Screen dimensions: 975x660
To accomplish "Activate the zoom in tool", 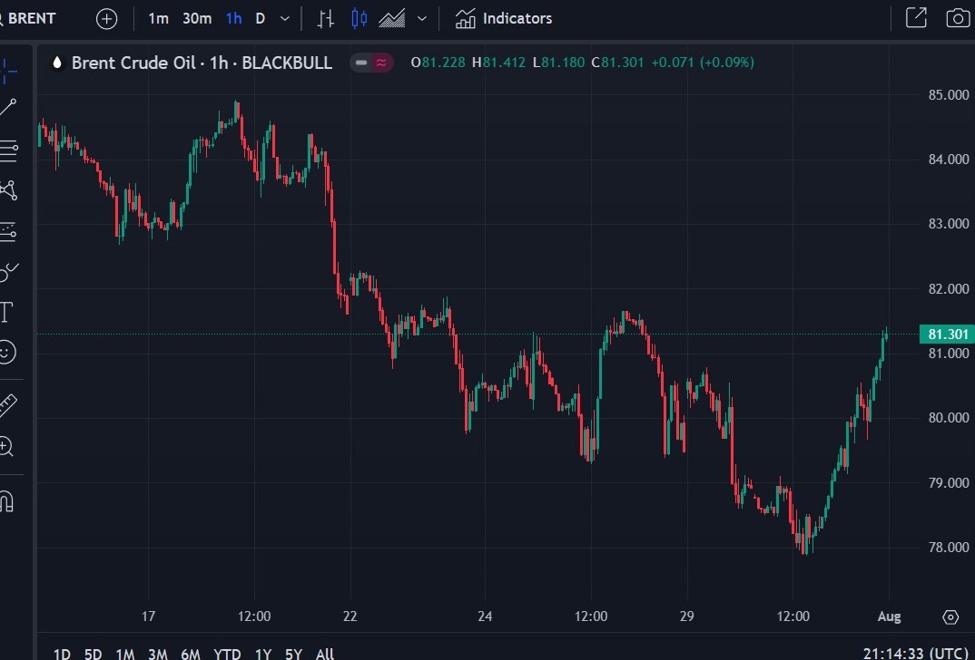I will pyautogui.click(x=7, y=447).
